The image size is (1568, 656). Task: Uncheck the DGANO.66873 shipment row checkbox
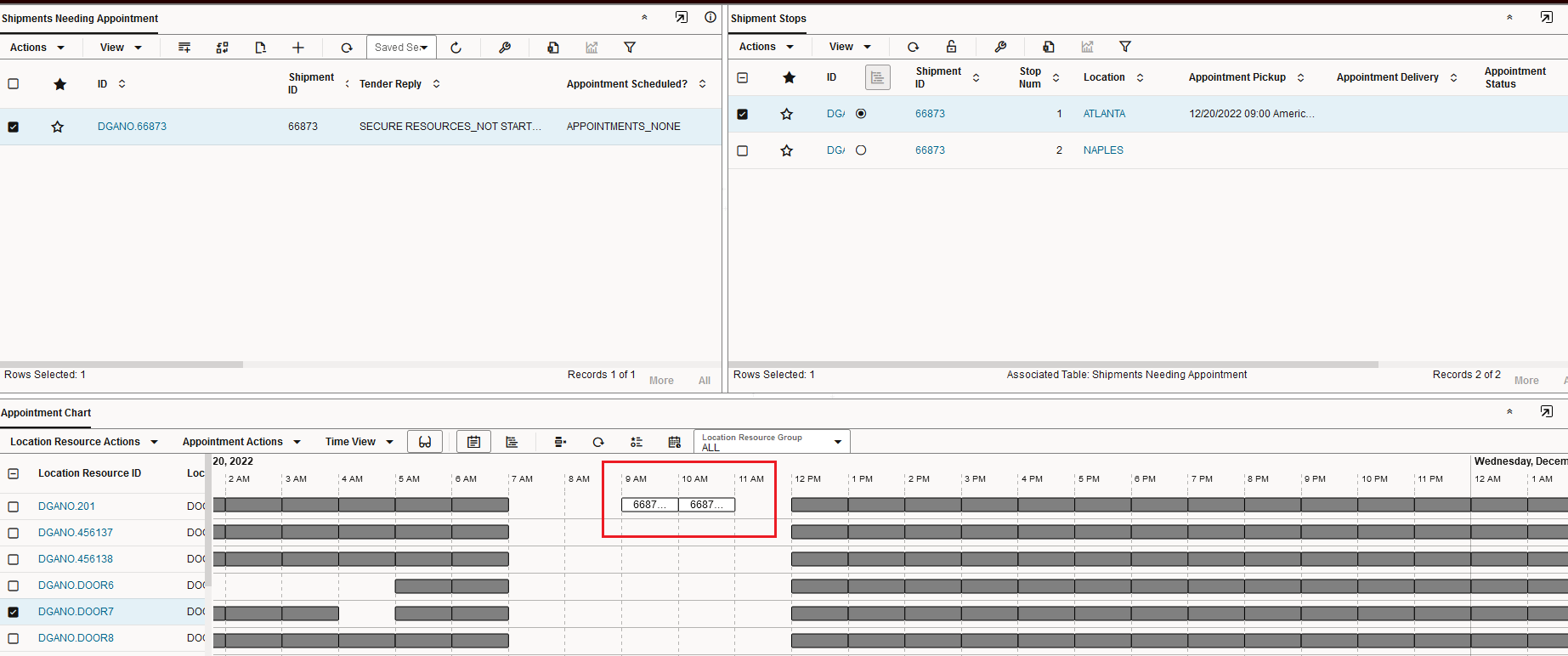[x=14, y=127]
